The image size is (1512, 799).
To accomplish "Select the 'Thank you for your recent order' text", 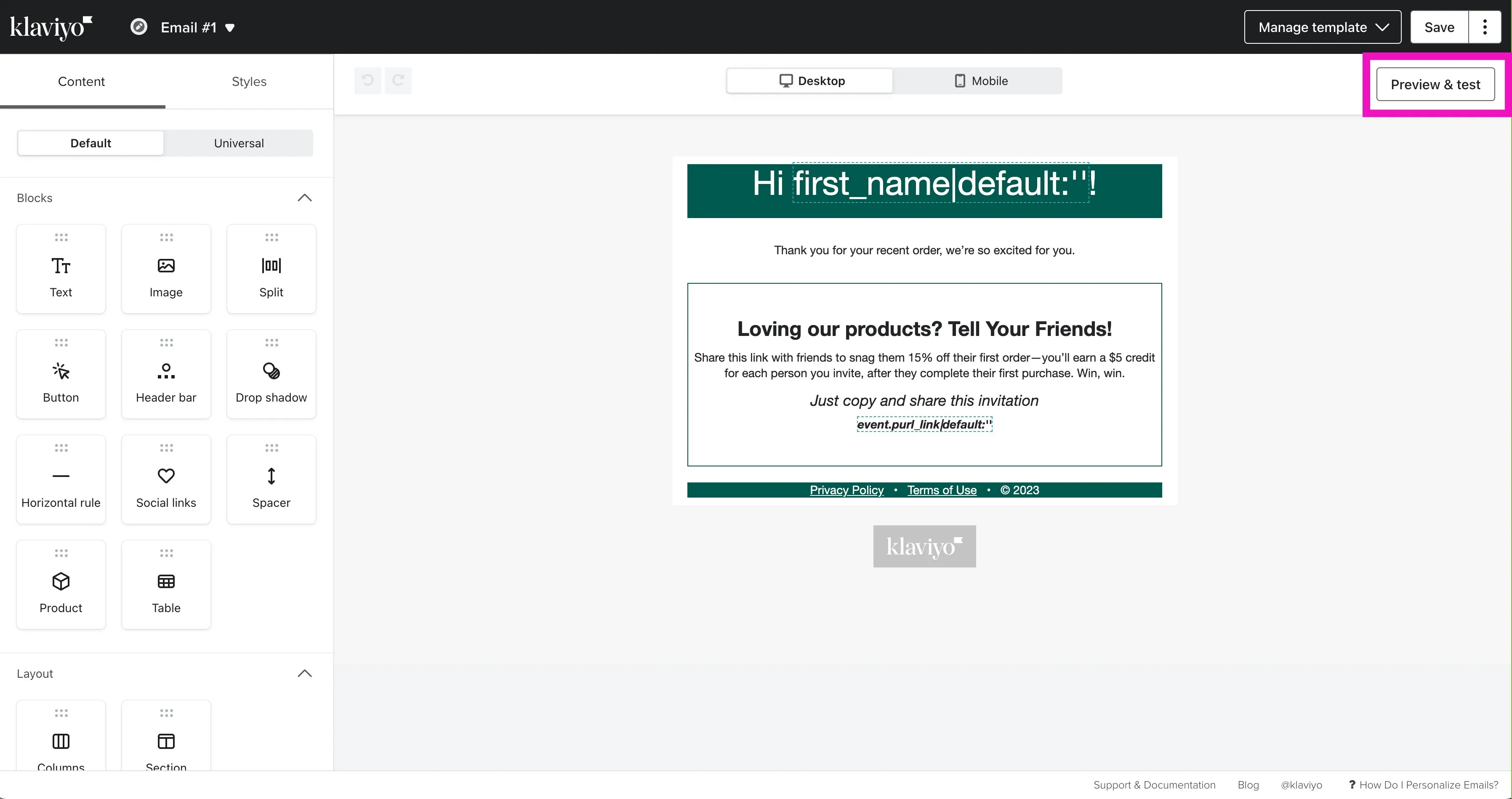I will tap(924, 250).
